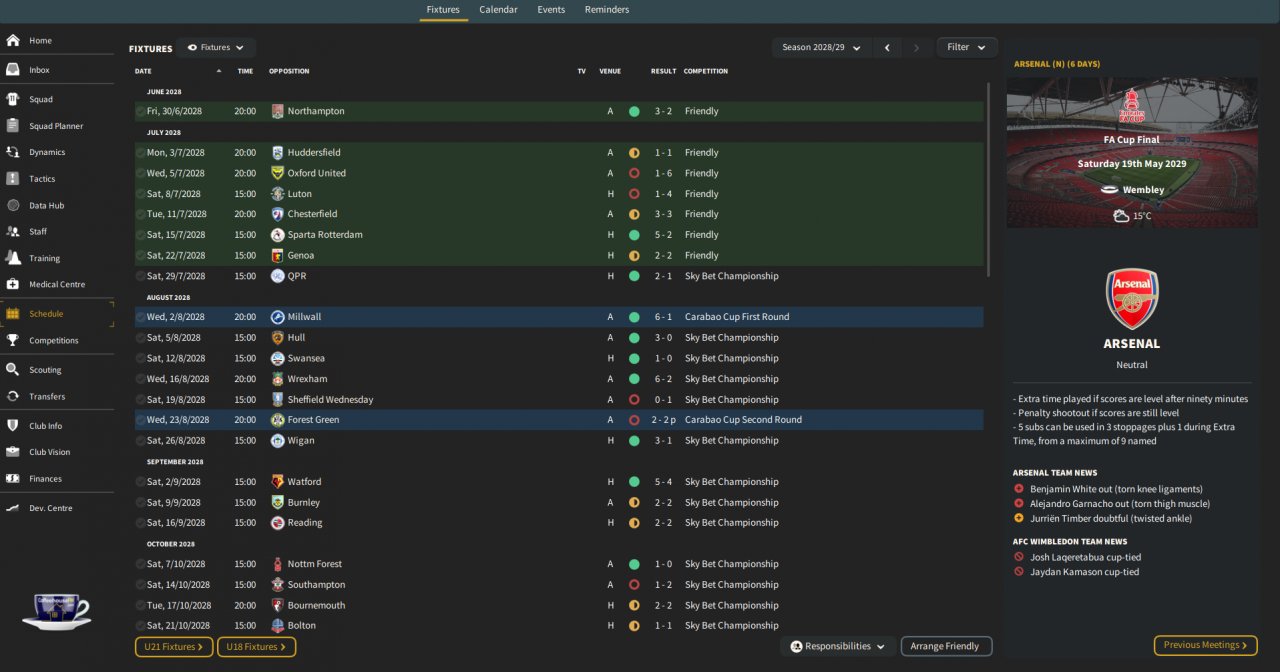Open Forest Green opposition link
Viewport: 1280px width, 672px height.
tap(313, 420)
